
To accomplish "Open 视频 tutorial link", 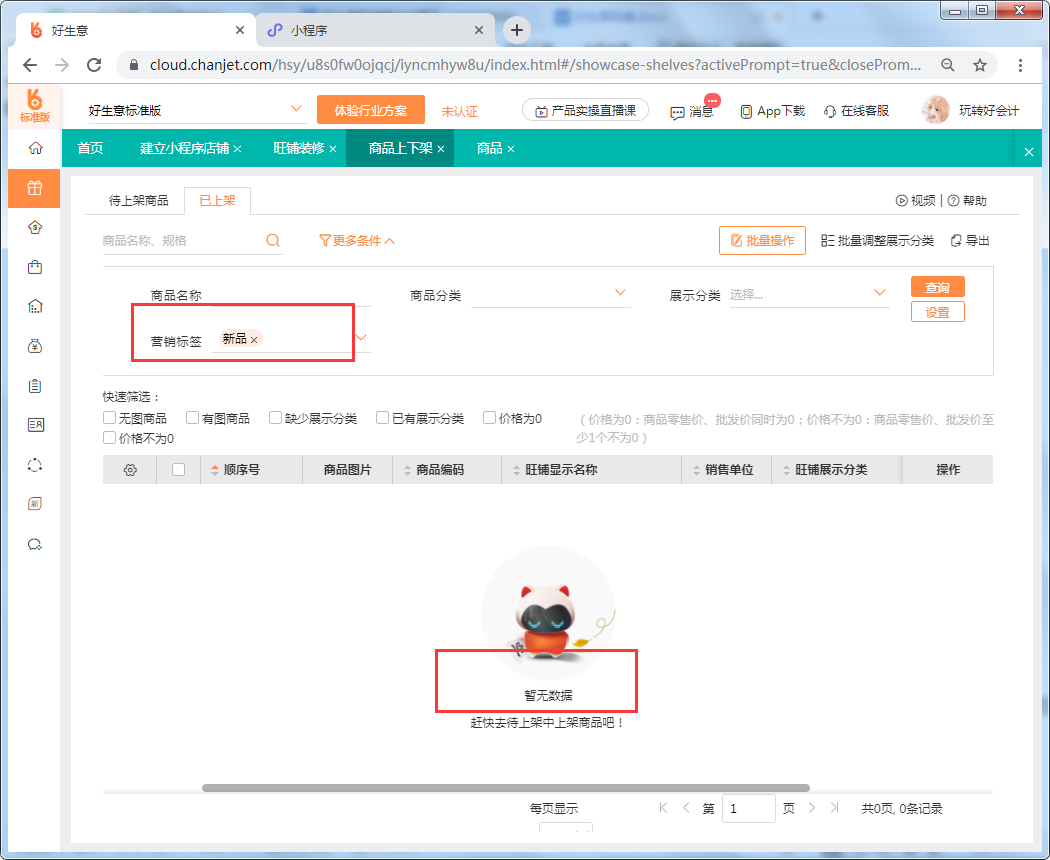I will (915, 200).
